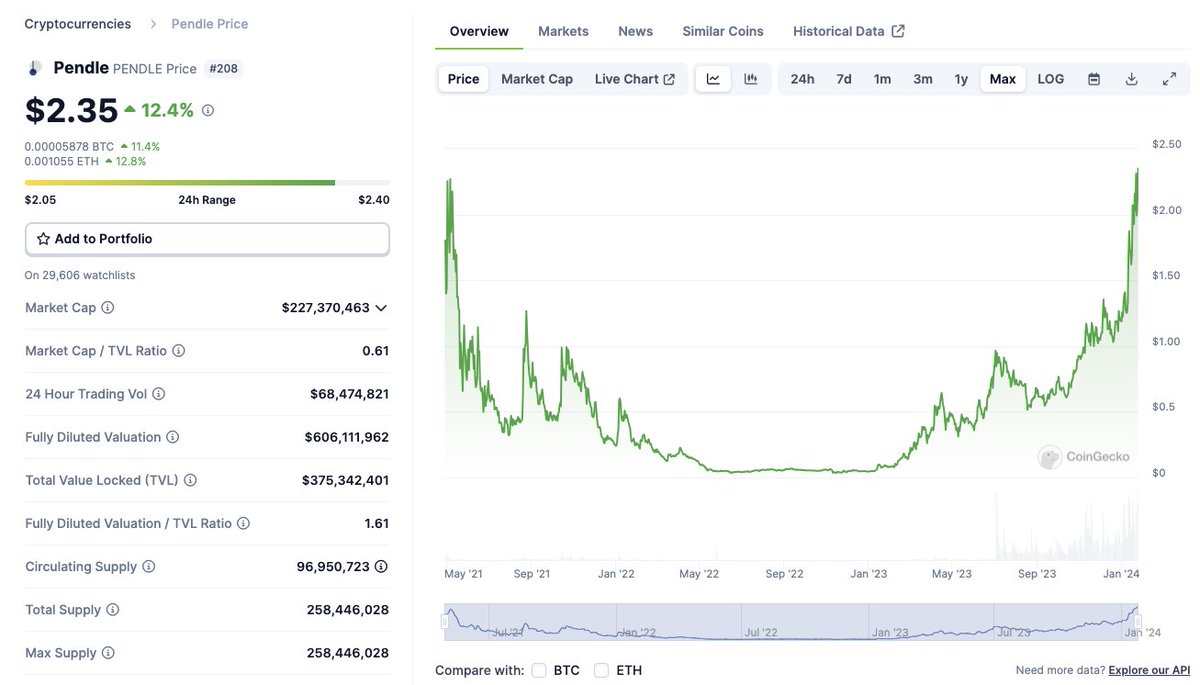Show Fully Diluted Valuation info icon
1200x685 pixels.
(172, 437)
